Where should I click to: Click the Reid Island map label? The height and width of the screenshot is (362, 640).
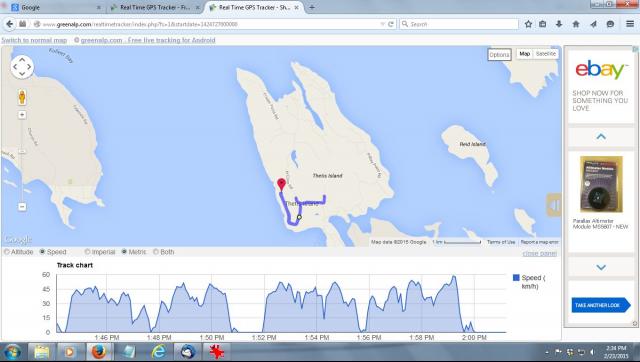pyautogui.click(x=473, y=144)
